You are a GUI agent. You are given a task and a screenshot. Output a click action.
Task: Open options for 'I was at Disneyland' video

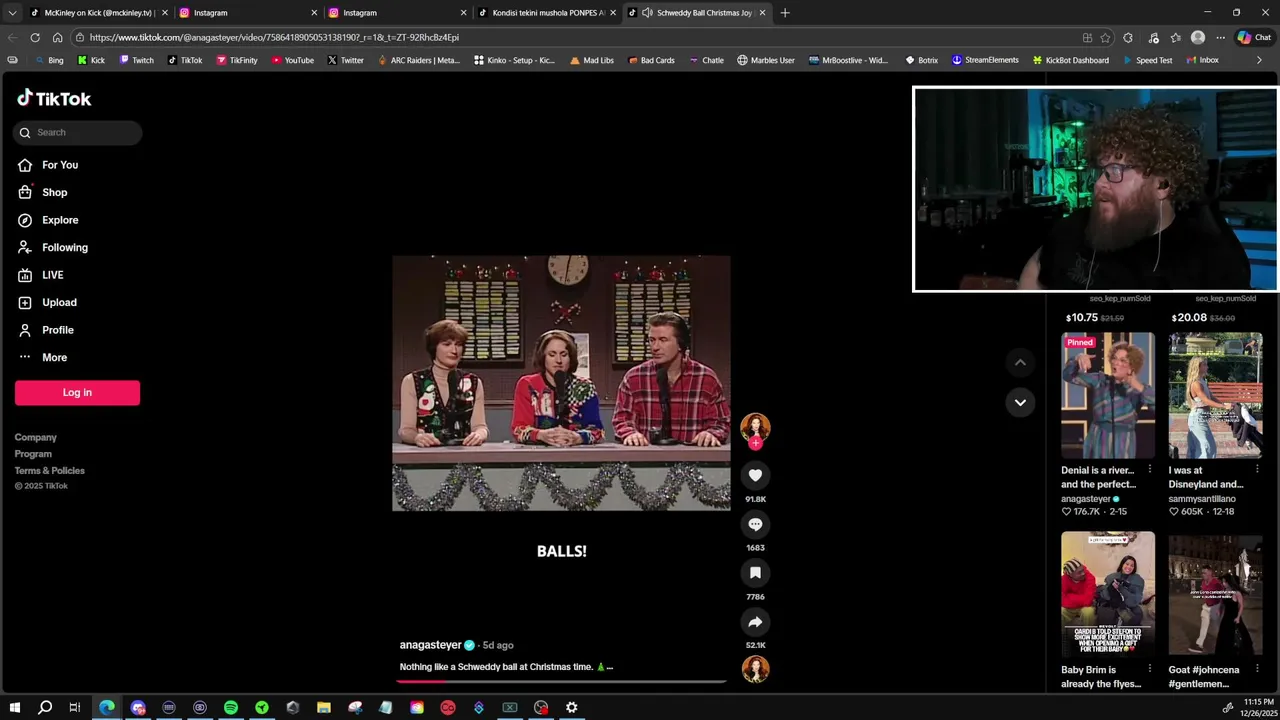[x=1256, y=470]
